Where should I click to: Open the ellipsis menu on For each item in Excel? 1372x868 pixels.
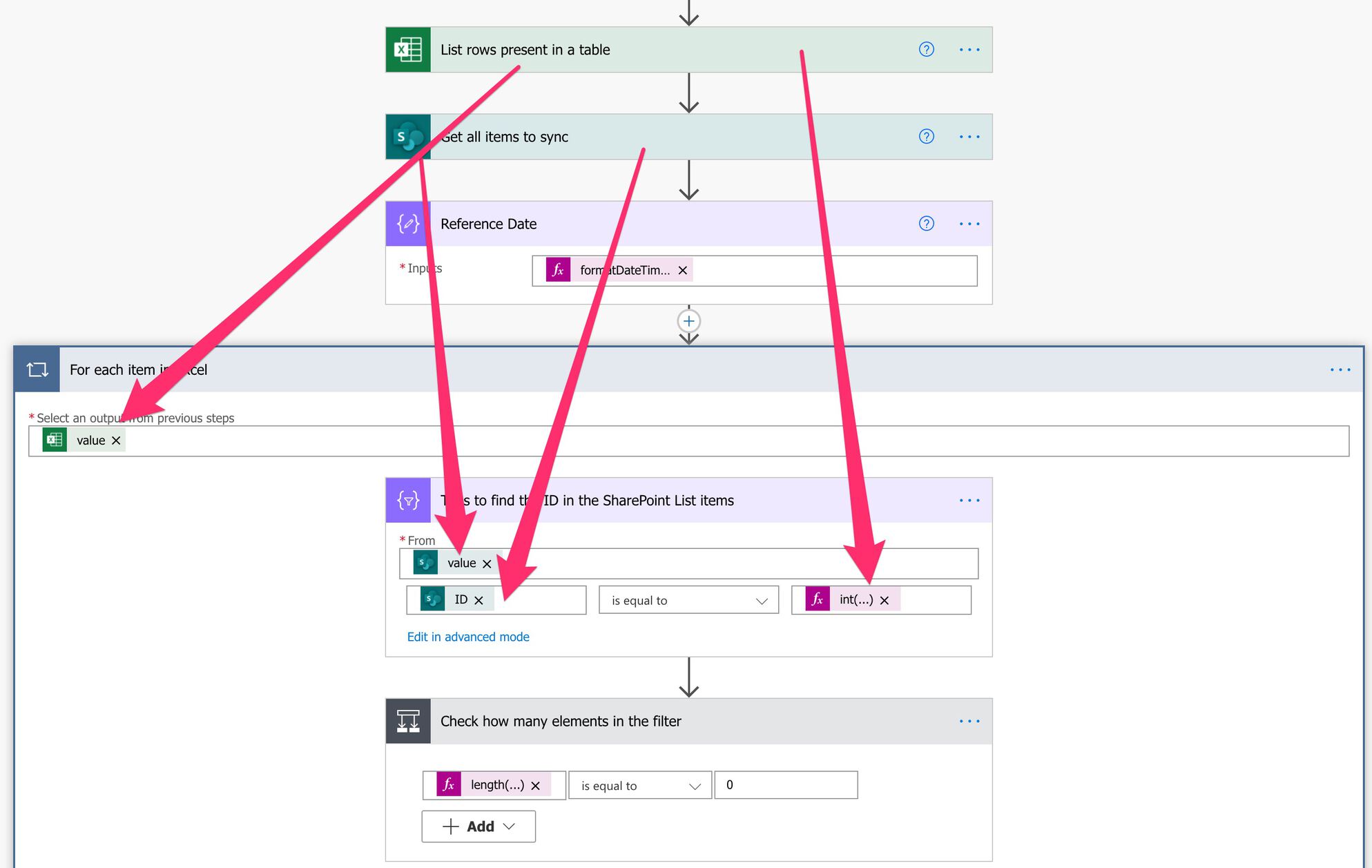tap(1340, 369)
